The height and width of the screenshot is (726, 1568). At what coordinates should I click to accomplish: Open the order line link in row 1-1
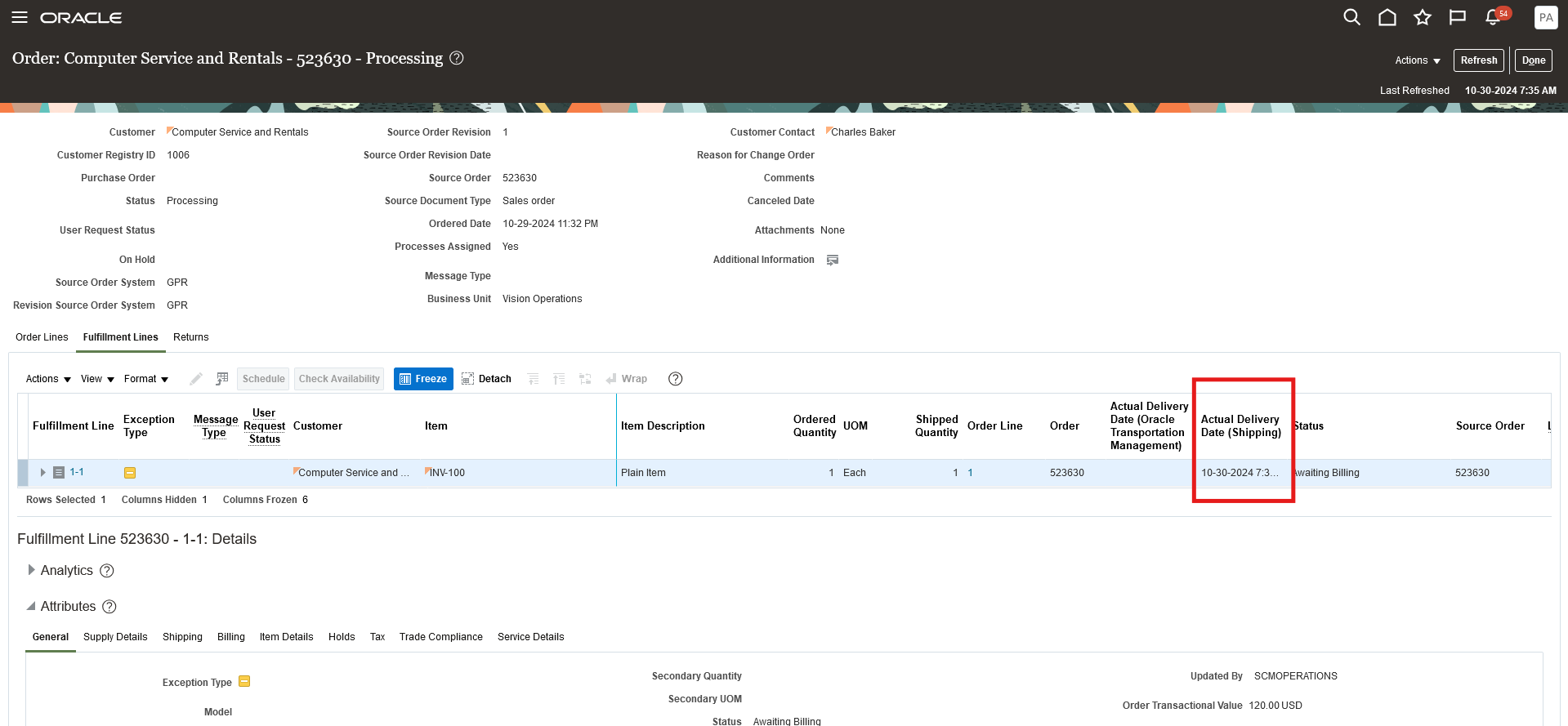click(970, 473)
